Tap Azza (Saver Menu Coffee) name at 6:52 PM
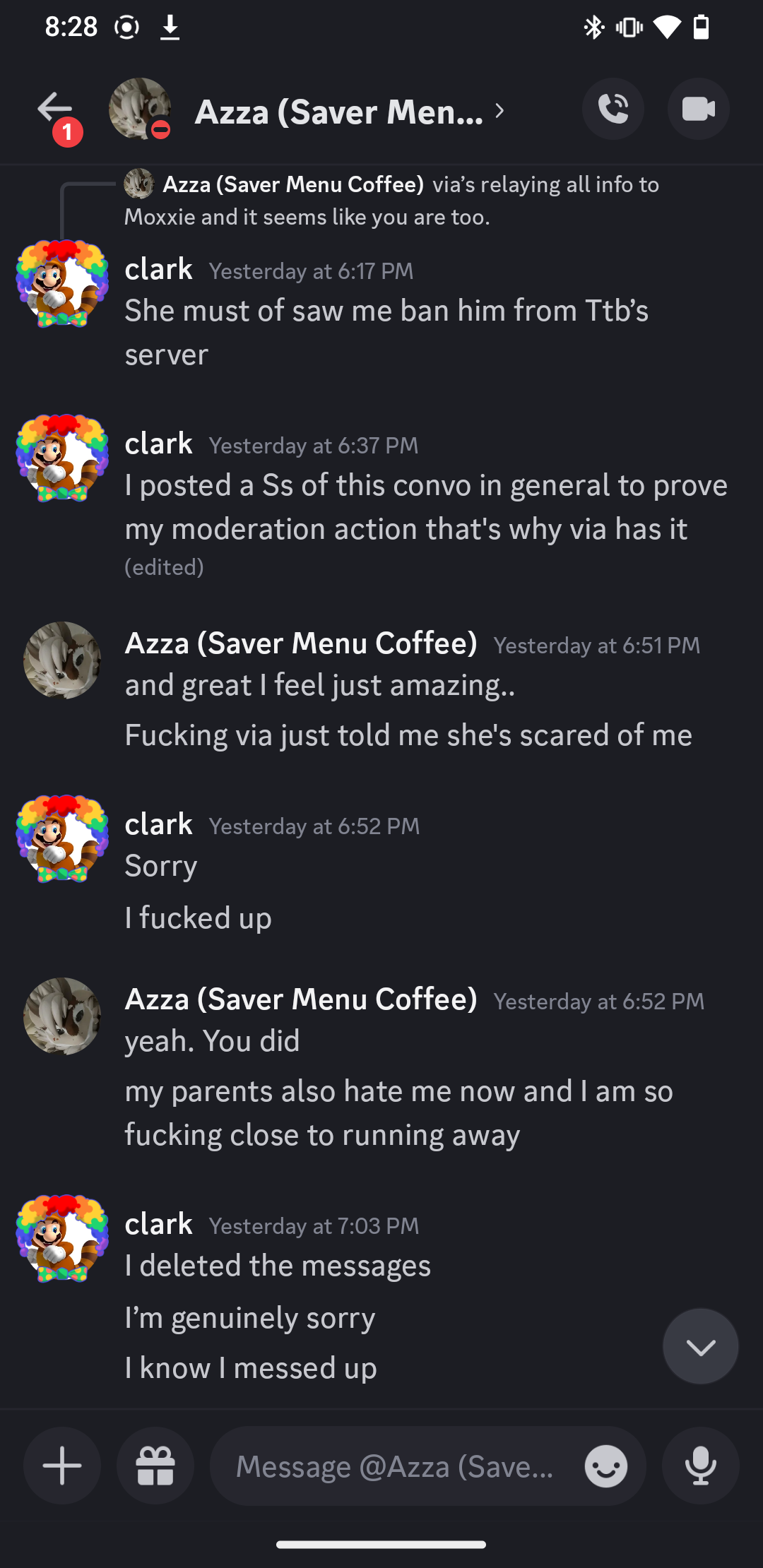This screenshot has width=763, height=1568. (x=301, y=999)
